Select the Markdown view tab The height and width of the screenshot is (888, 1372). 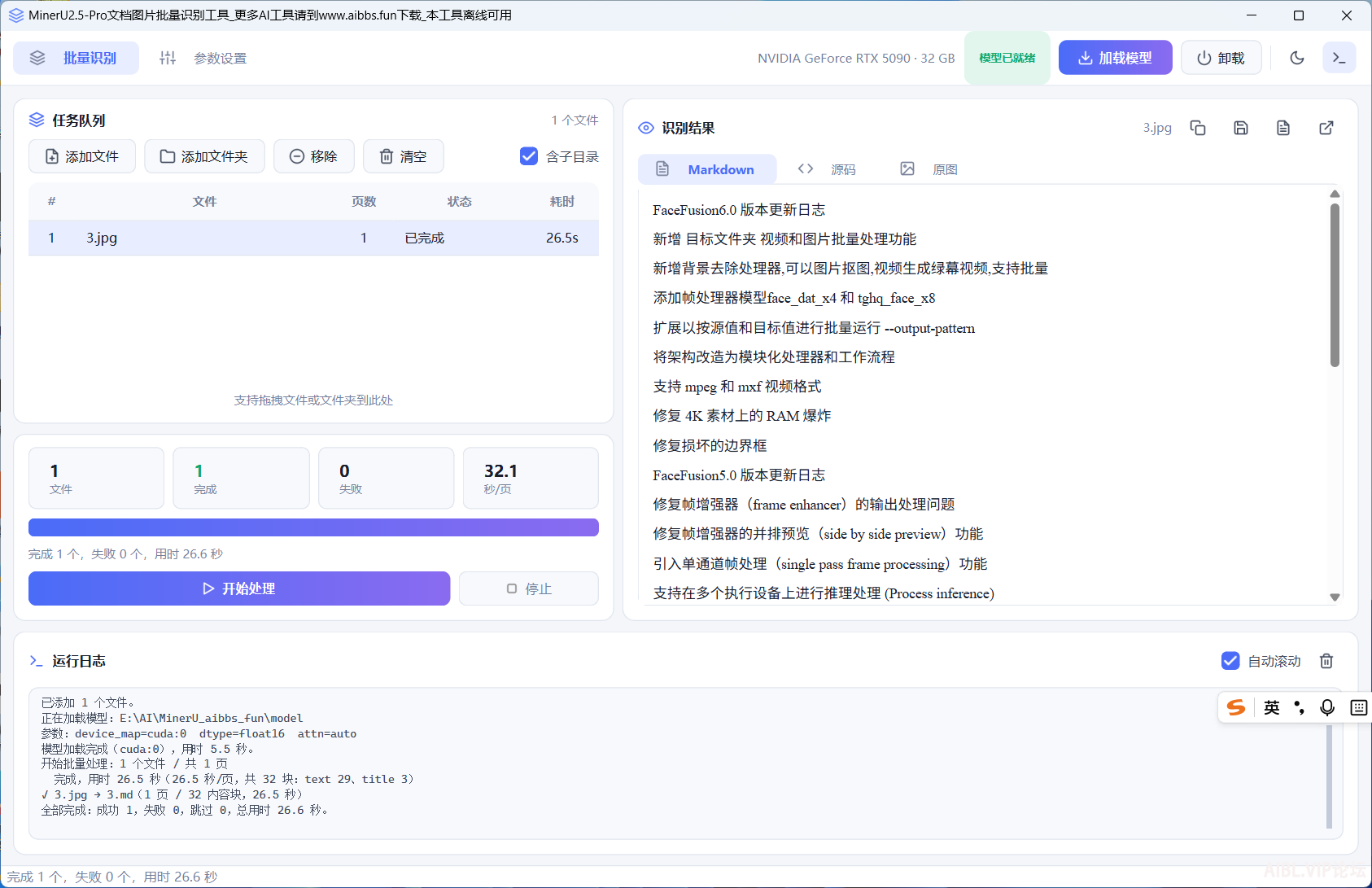coord(706,169)
